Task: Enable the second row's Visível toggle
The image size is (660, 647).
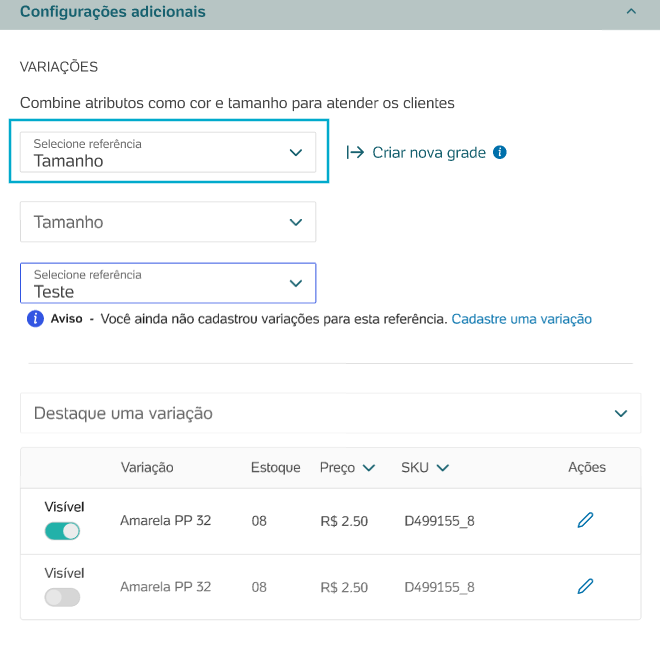Action: click(62, 597)
